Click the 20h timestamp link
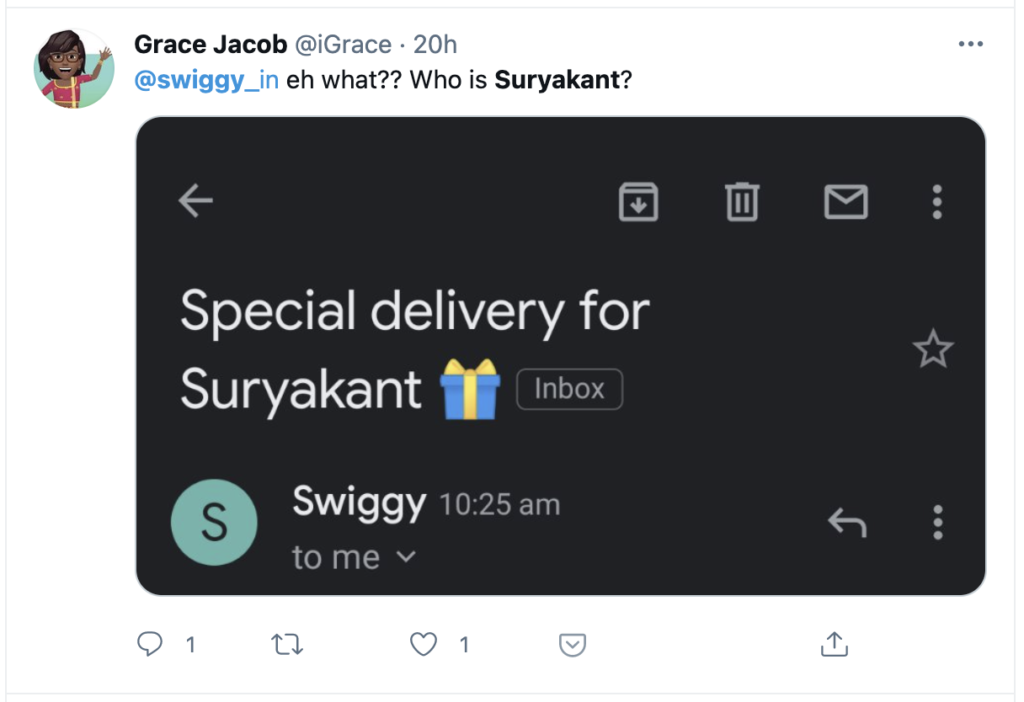The height and width of the screenshot is (702, 1024). [435, 45]
